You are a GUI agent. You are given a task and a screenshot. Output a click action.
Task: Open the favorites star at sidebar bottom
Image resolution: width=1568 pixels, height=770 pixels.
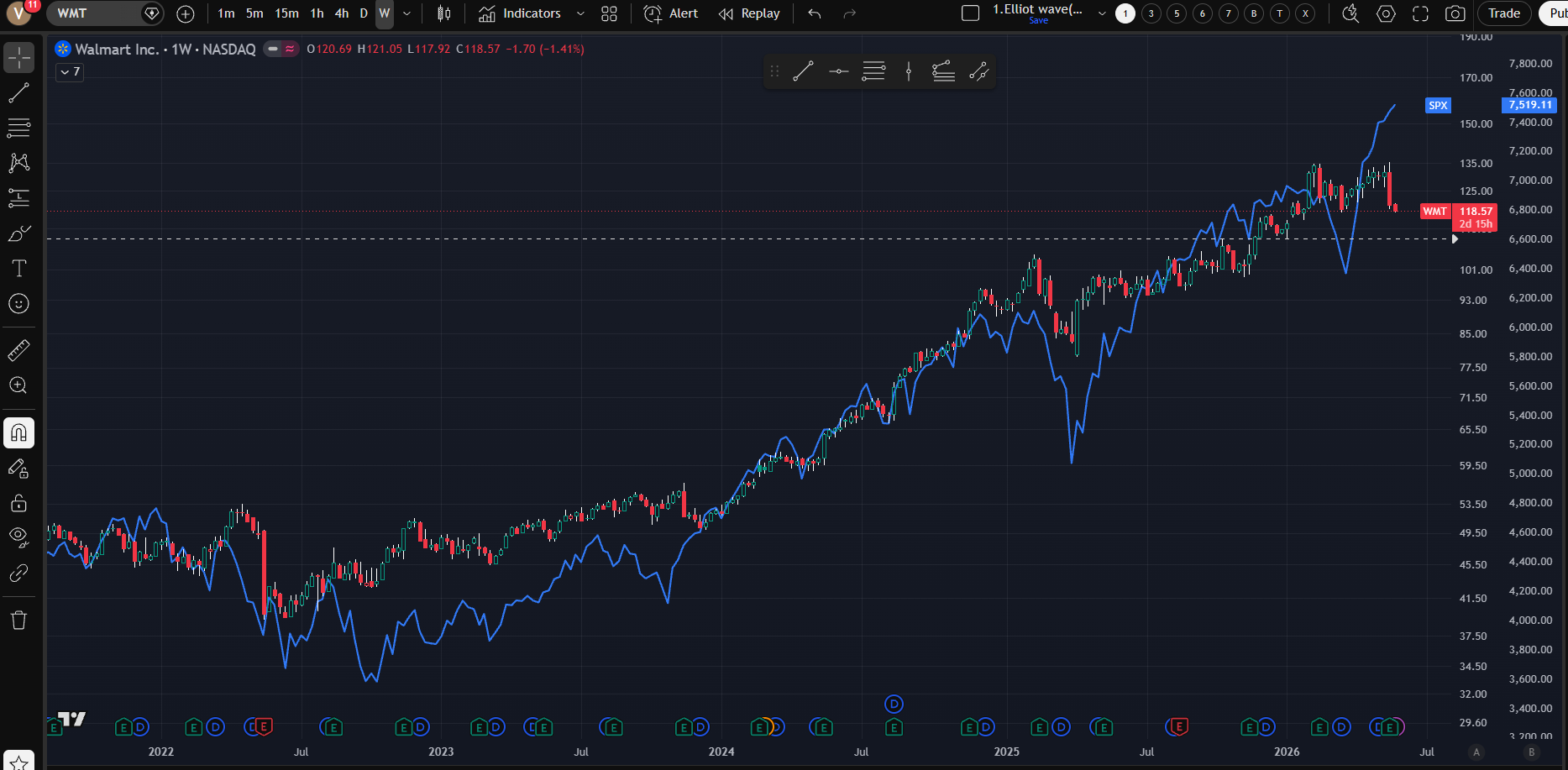pos(18,762)
